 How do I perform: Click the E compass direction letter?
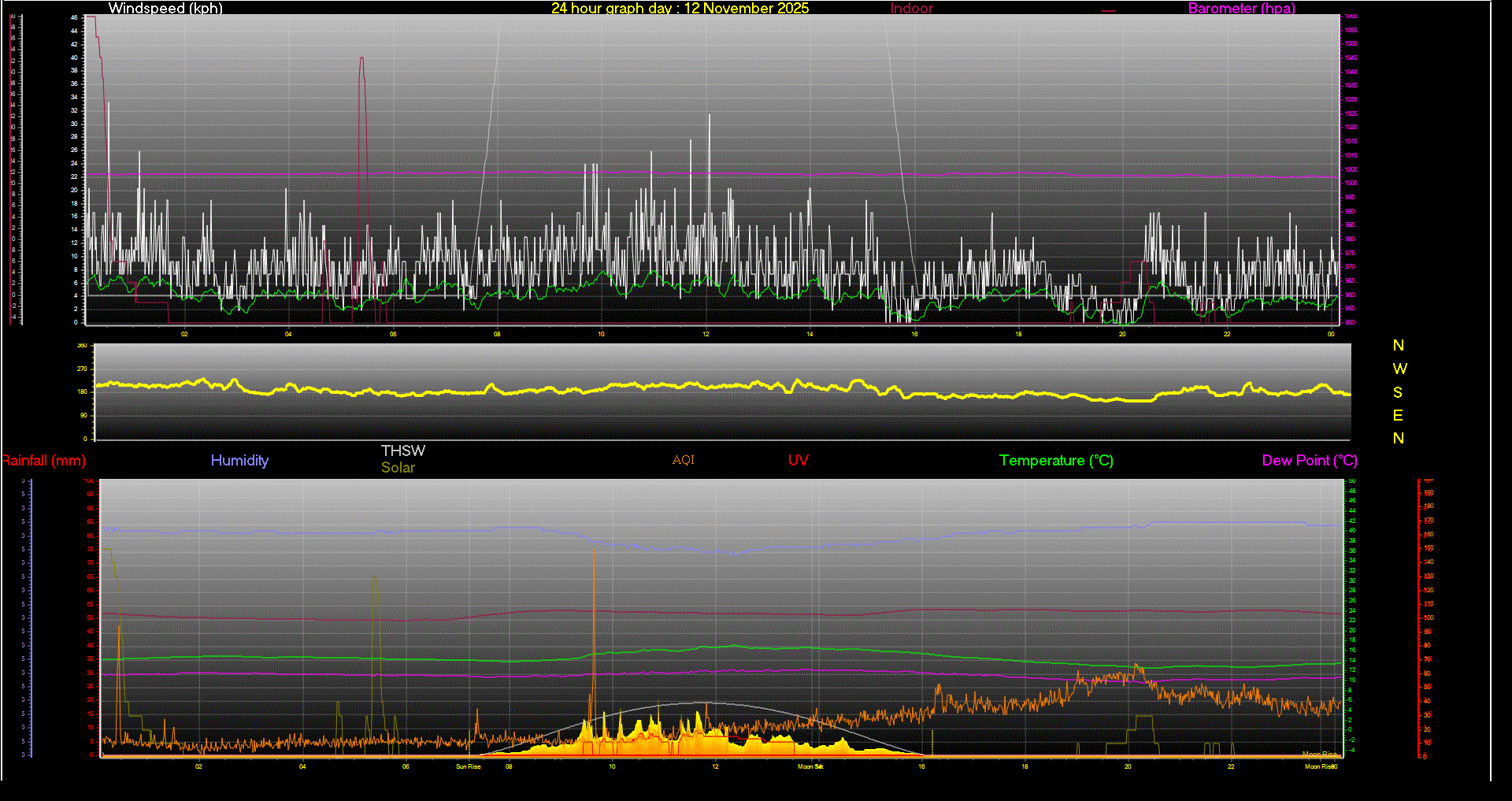[1398, 415]
